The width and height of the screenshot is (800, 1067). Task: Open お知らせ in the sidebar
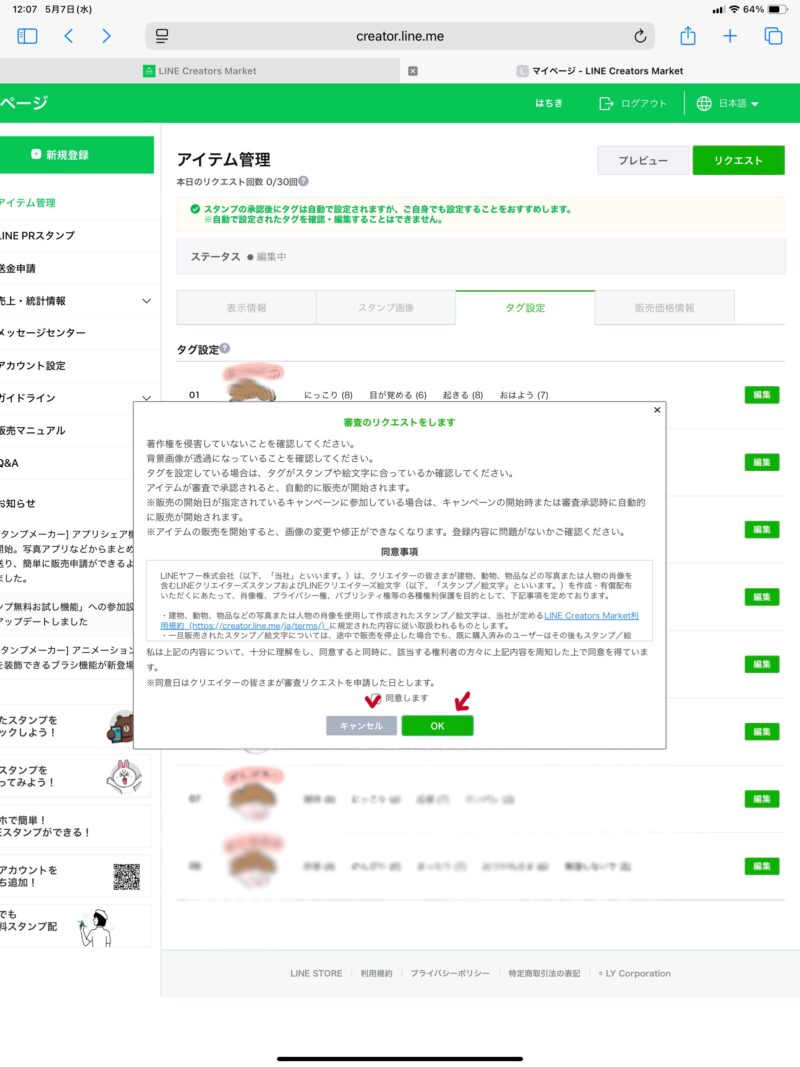(18, 503)
